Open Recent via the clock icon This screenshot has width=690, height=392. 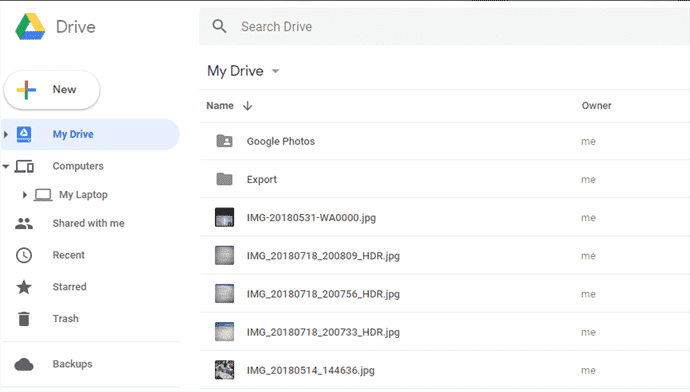(x=24, y=255)
